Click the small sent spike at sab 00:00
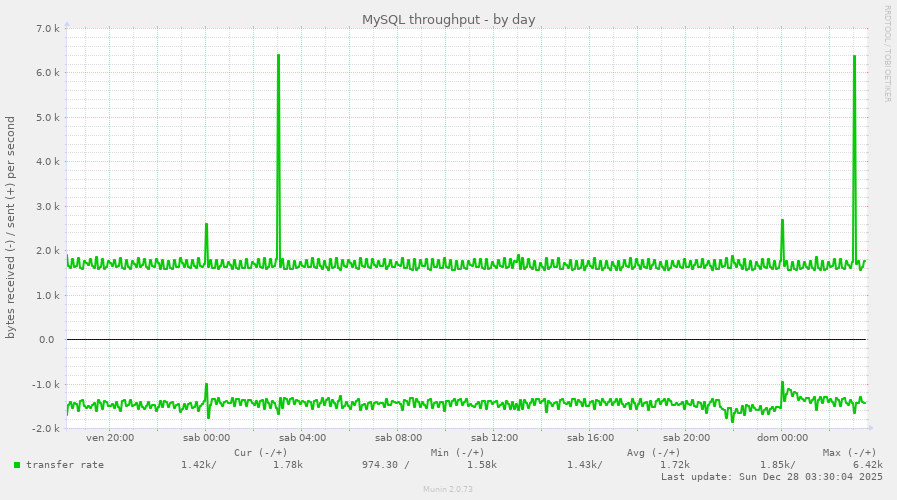Viewport: 897px width, 500px height. 207,243
